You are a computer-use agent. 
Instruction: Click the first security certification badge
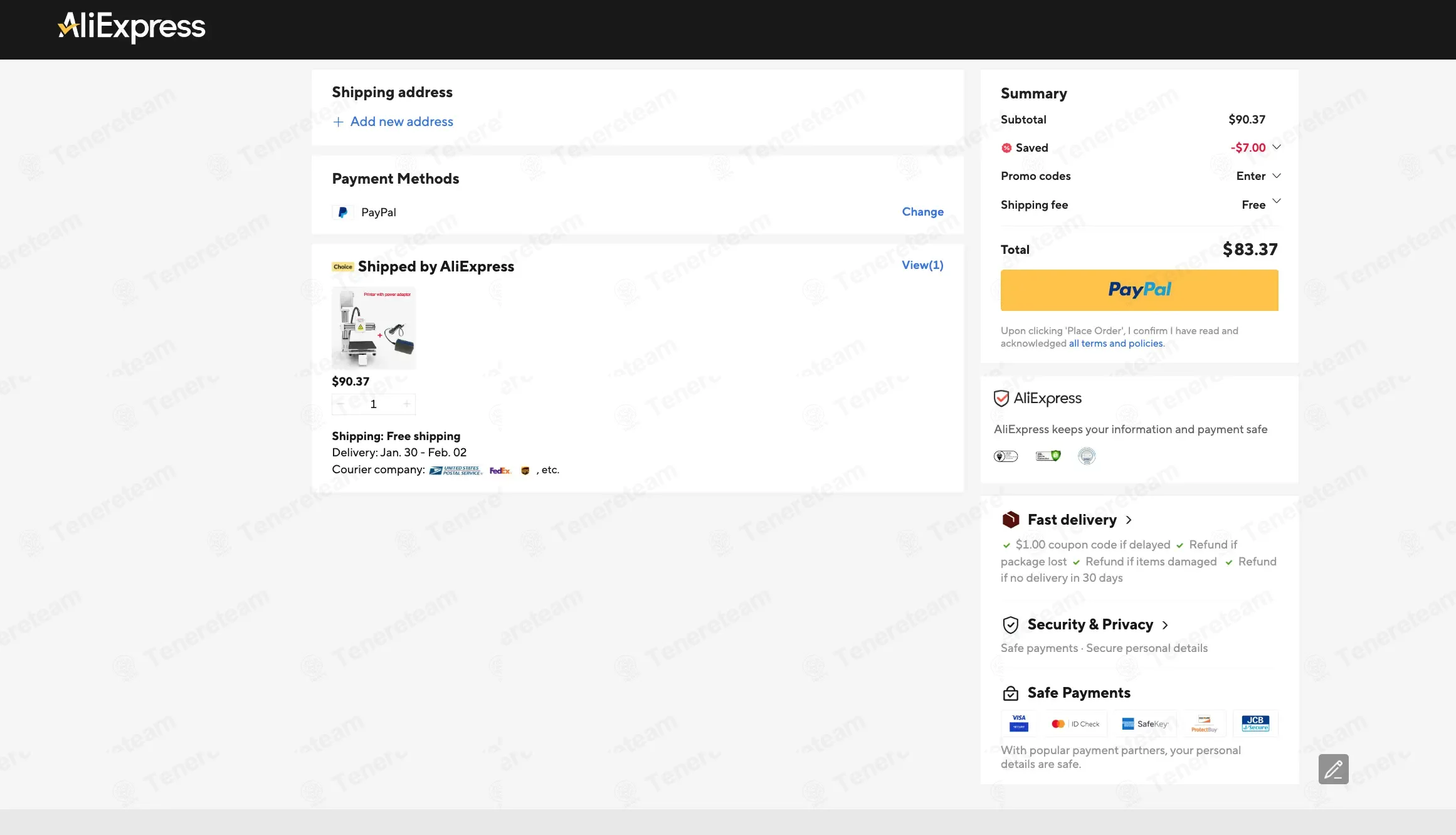(1006, 456)
